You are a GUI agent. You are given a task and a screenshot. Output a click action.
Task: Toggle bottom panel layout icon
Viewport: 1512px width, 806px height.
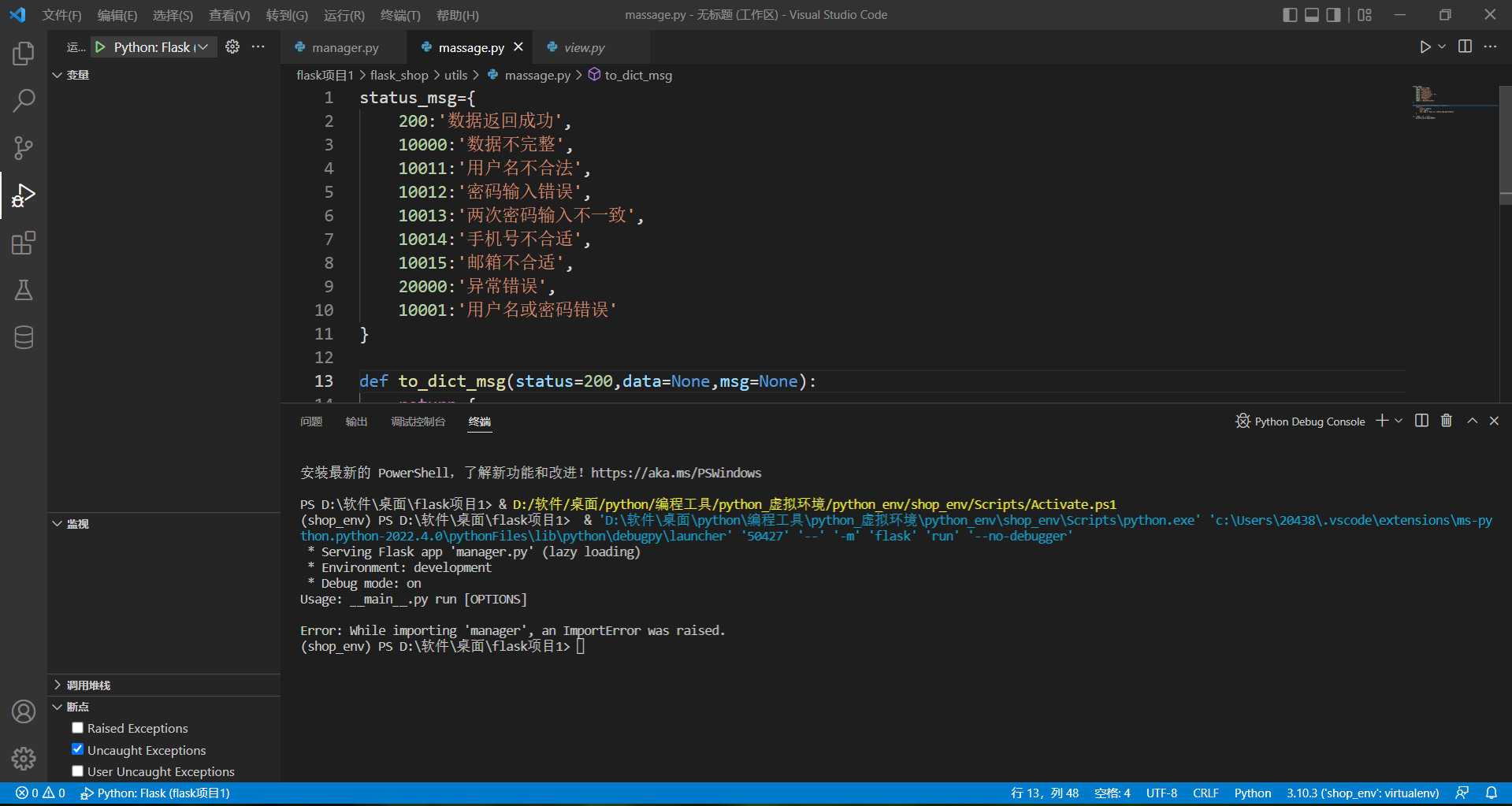1312,15
